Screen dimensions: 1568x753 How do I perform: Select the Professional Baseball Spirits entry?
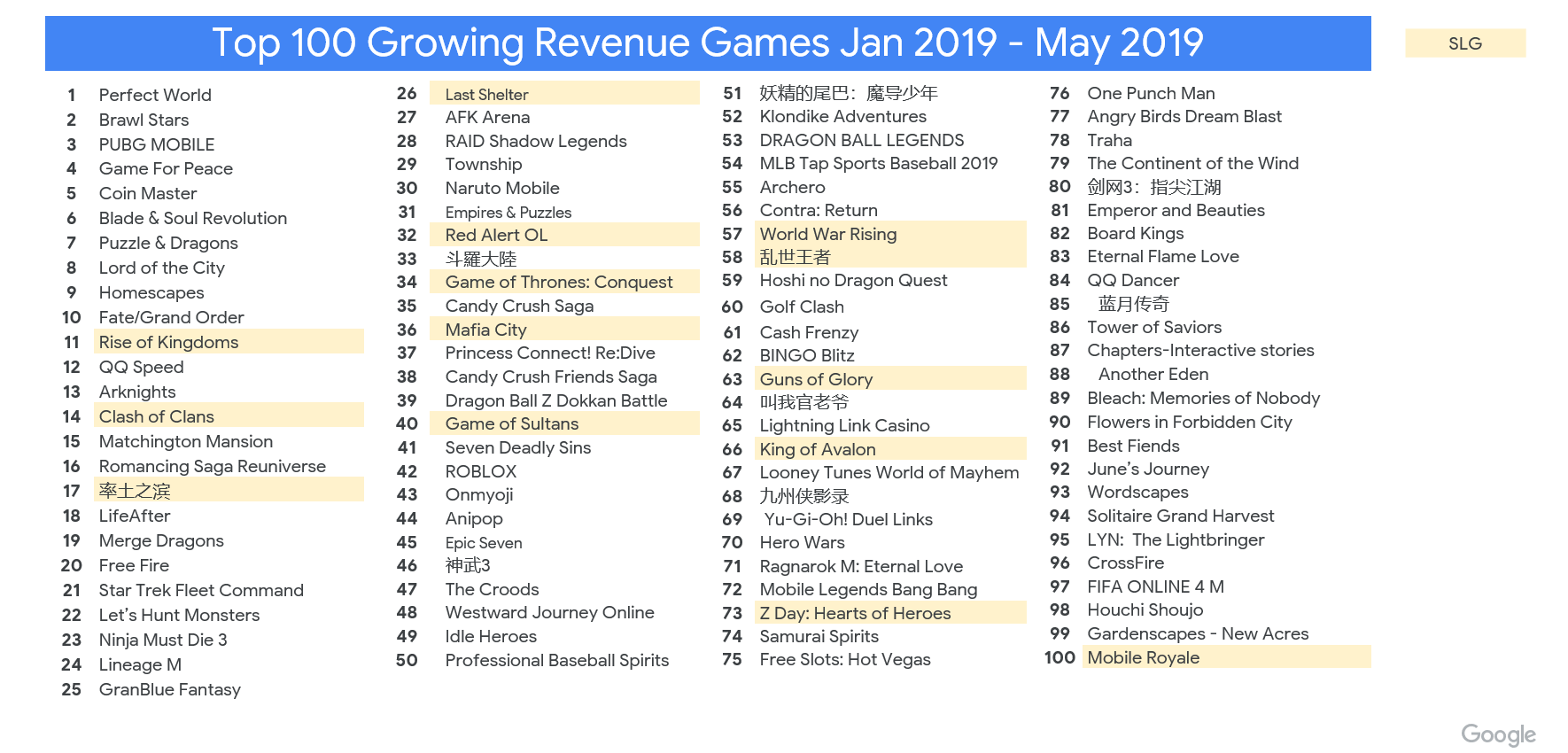556,660
